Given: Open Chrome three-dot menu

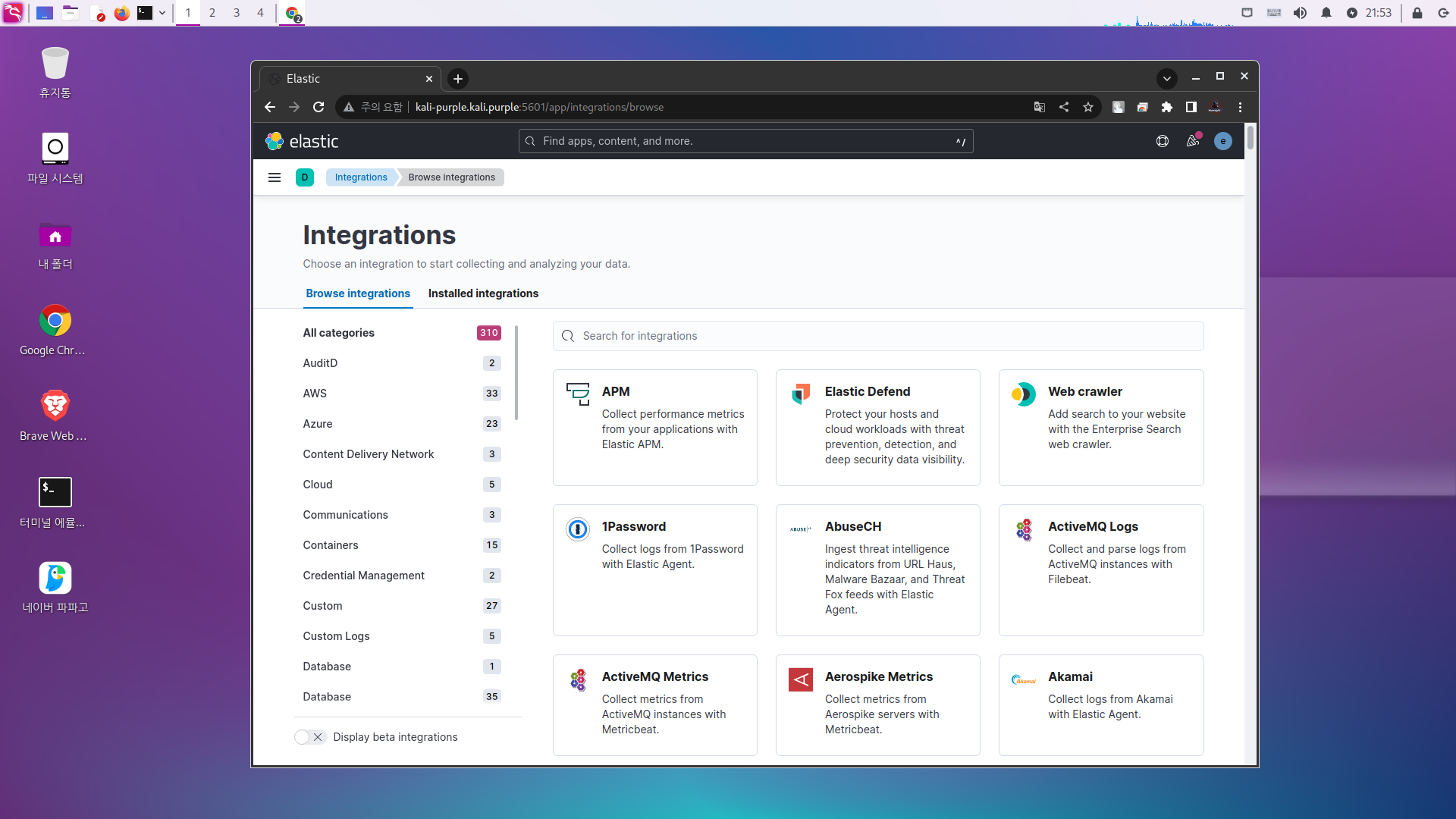Looking at the screenshot, I should (x=1241, y=107).
